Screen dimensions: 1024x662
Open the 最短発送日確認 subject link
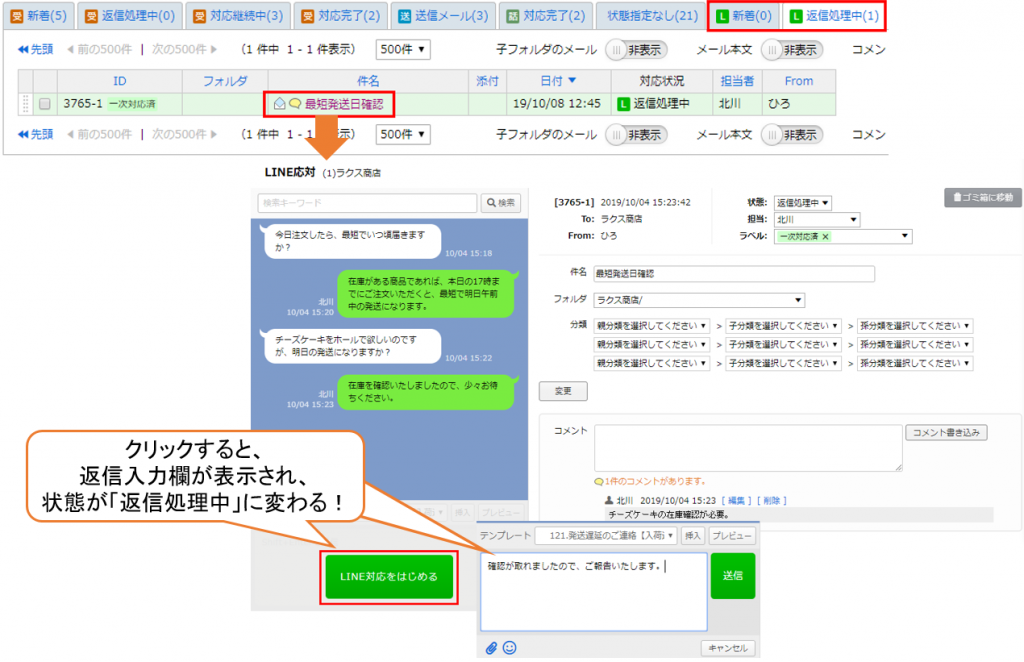pos(344,104)
